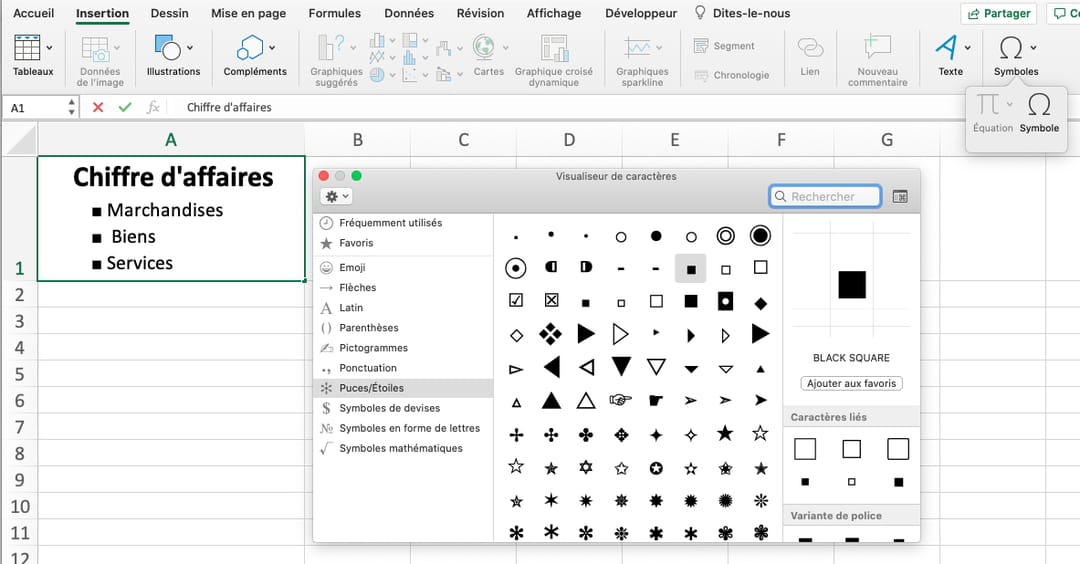Click the Partager share button
This screenshot has width=1080, height=564.
click(999, 14)
